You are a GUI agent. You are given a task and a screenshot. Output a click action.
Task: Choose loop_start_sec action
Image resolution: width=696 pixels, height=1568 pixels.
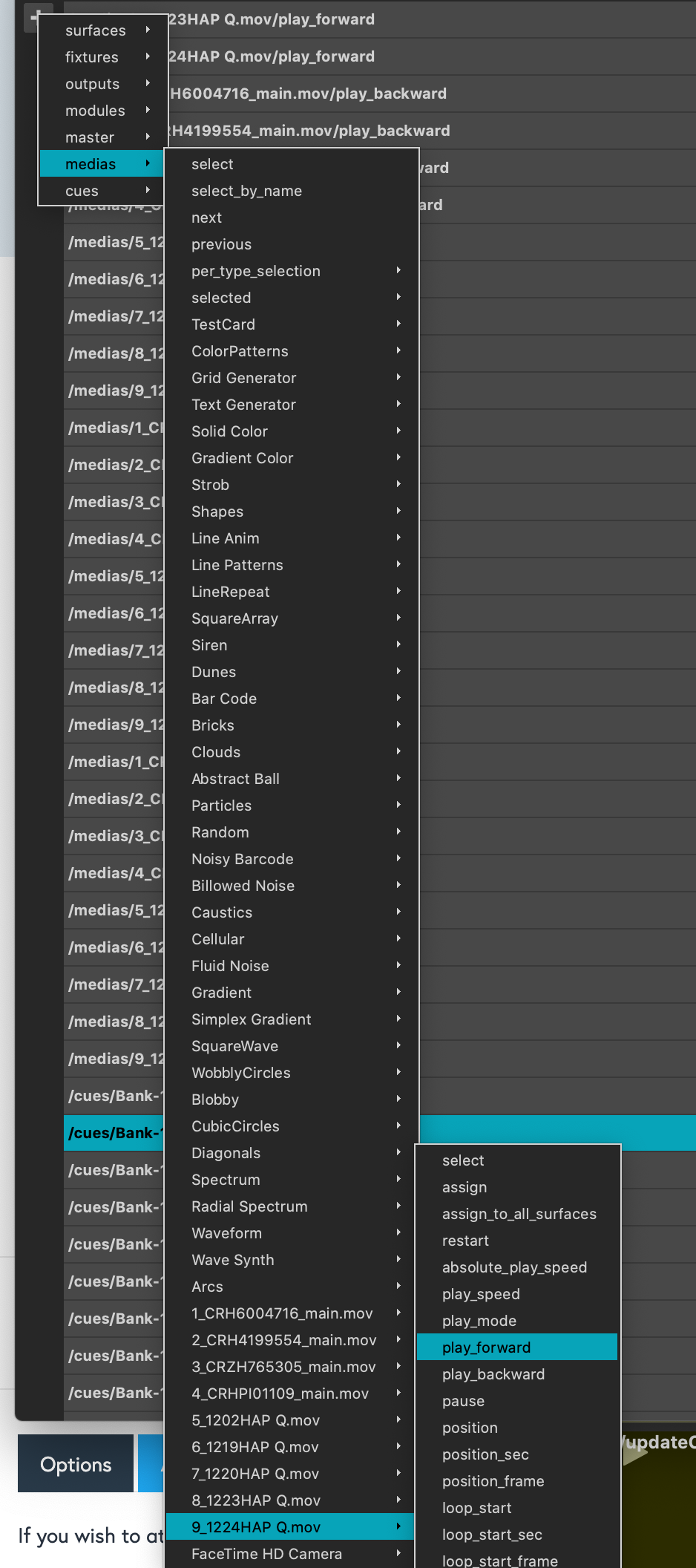click(517, 1535)
